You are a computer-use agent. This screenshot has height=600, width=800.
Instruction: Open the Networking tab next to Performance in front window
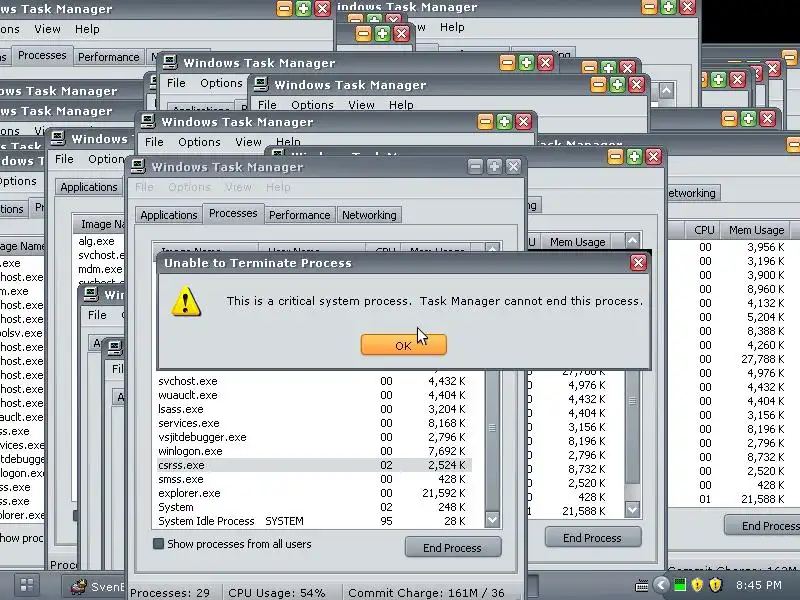369,215
